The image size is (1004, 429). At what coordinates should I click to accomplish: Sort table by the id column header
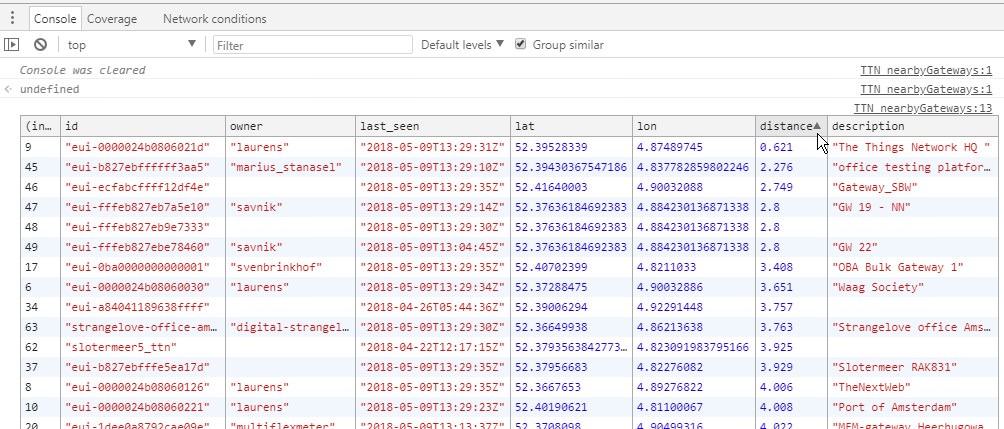pyautogui.click(x=143, y=126)
